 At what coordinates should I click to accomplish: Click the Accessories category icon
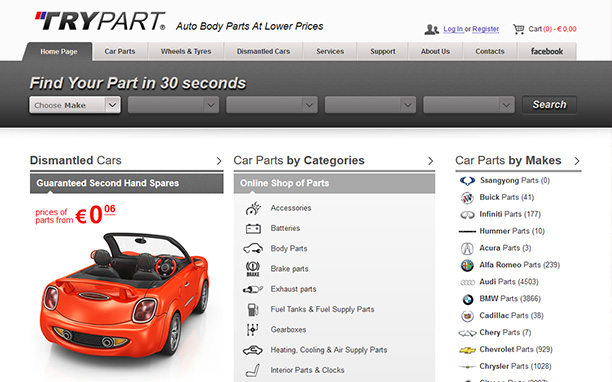[253, 208]
